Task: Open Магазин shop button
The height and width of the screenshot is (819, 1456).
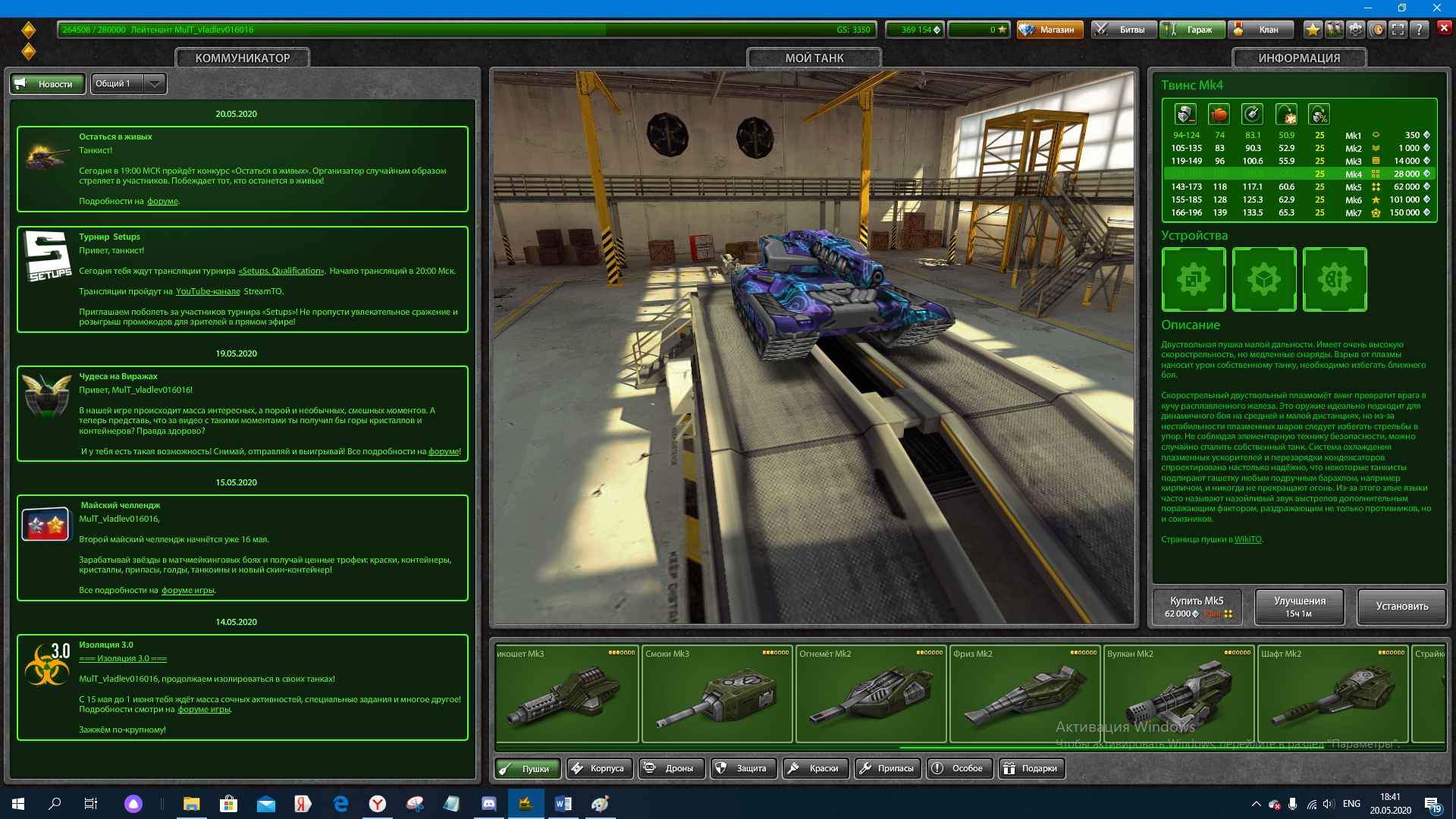Action: (1050, 30)
